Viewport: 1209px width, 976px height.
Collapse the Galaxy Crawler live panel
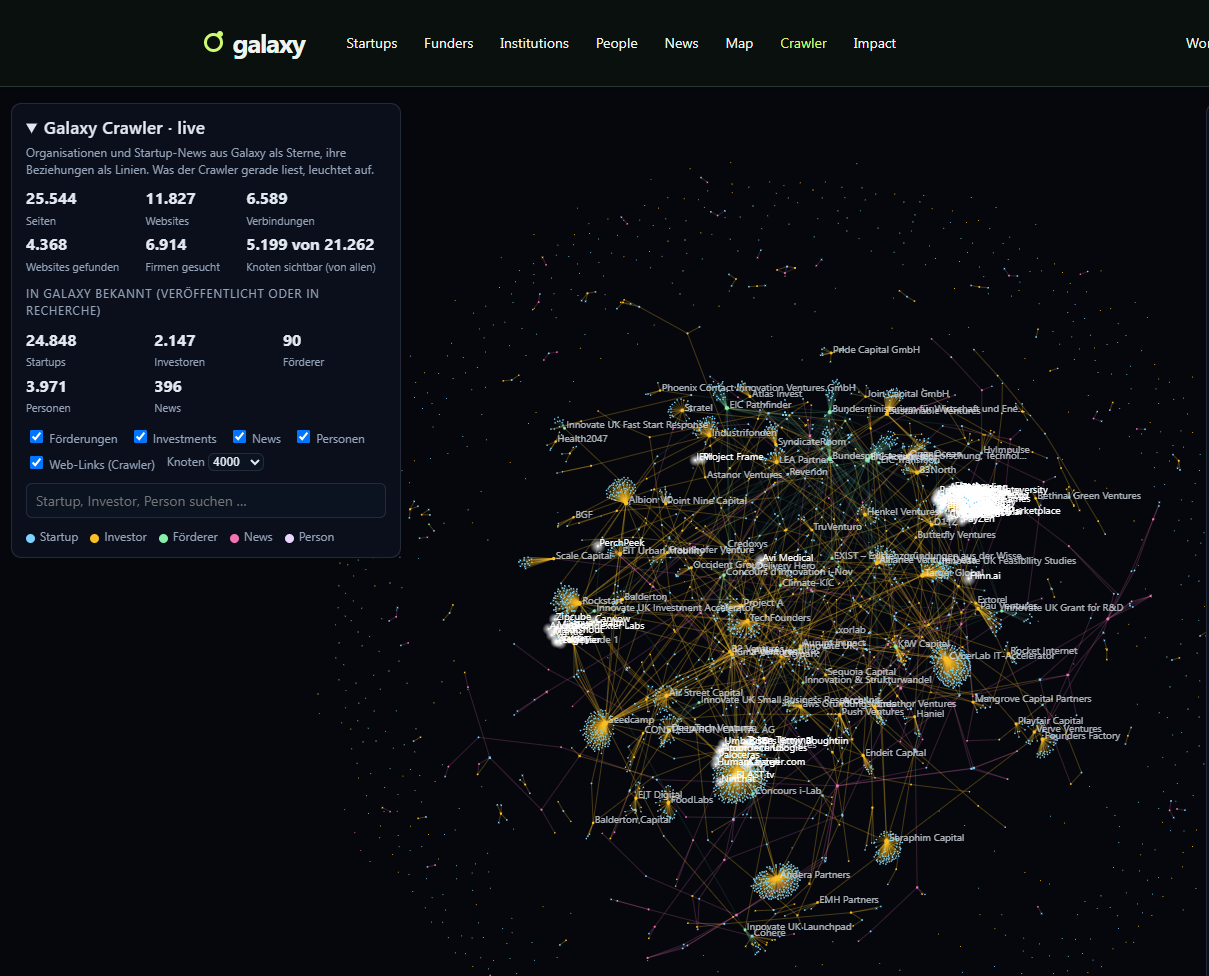point(116,128)
